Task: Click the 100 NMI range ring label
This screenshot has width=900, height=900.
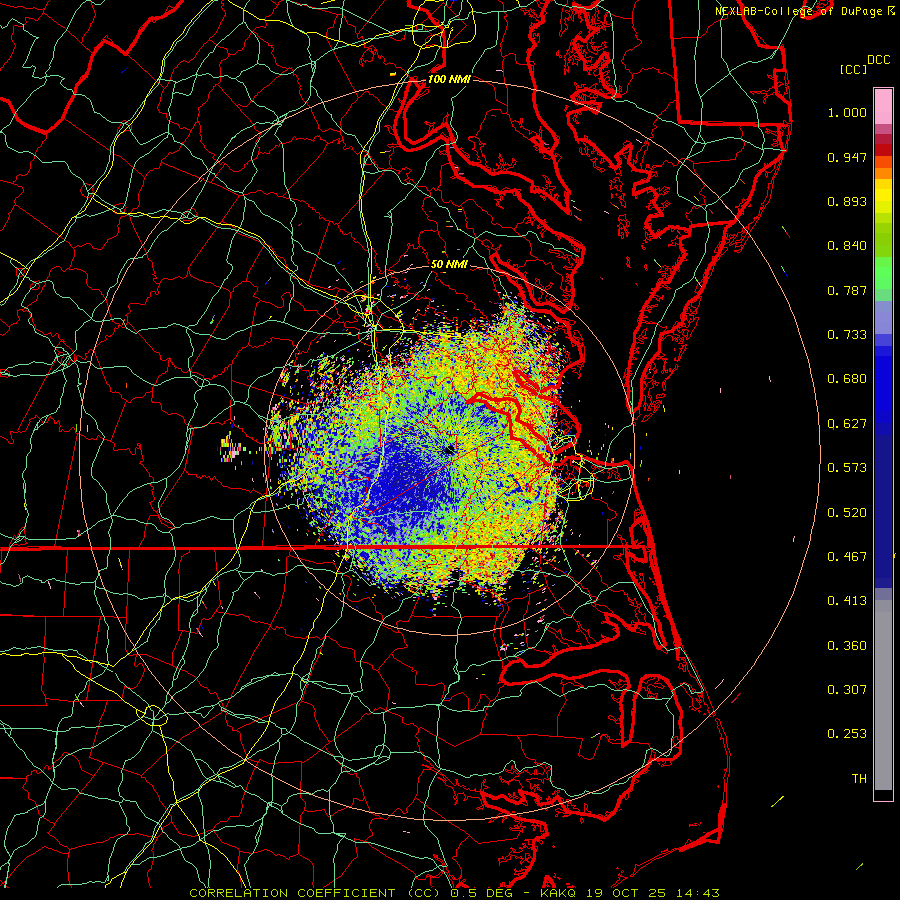Action: click(449, 79)
